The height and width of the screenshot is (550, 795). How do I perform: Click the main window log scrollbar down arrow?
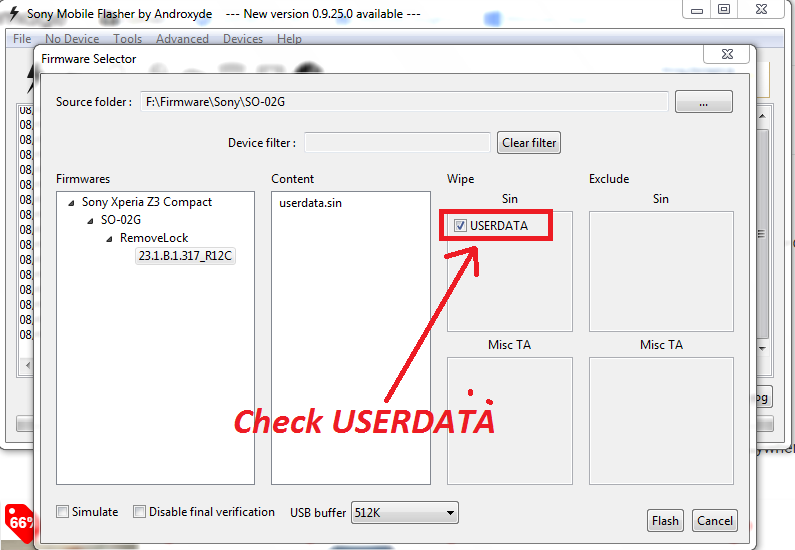tap(762, 348)
